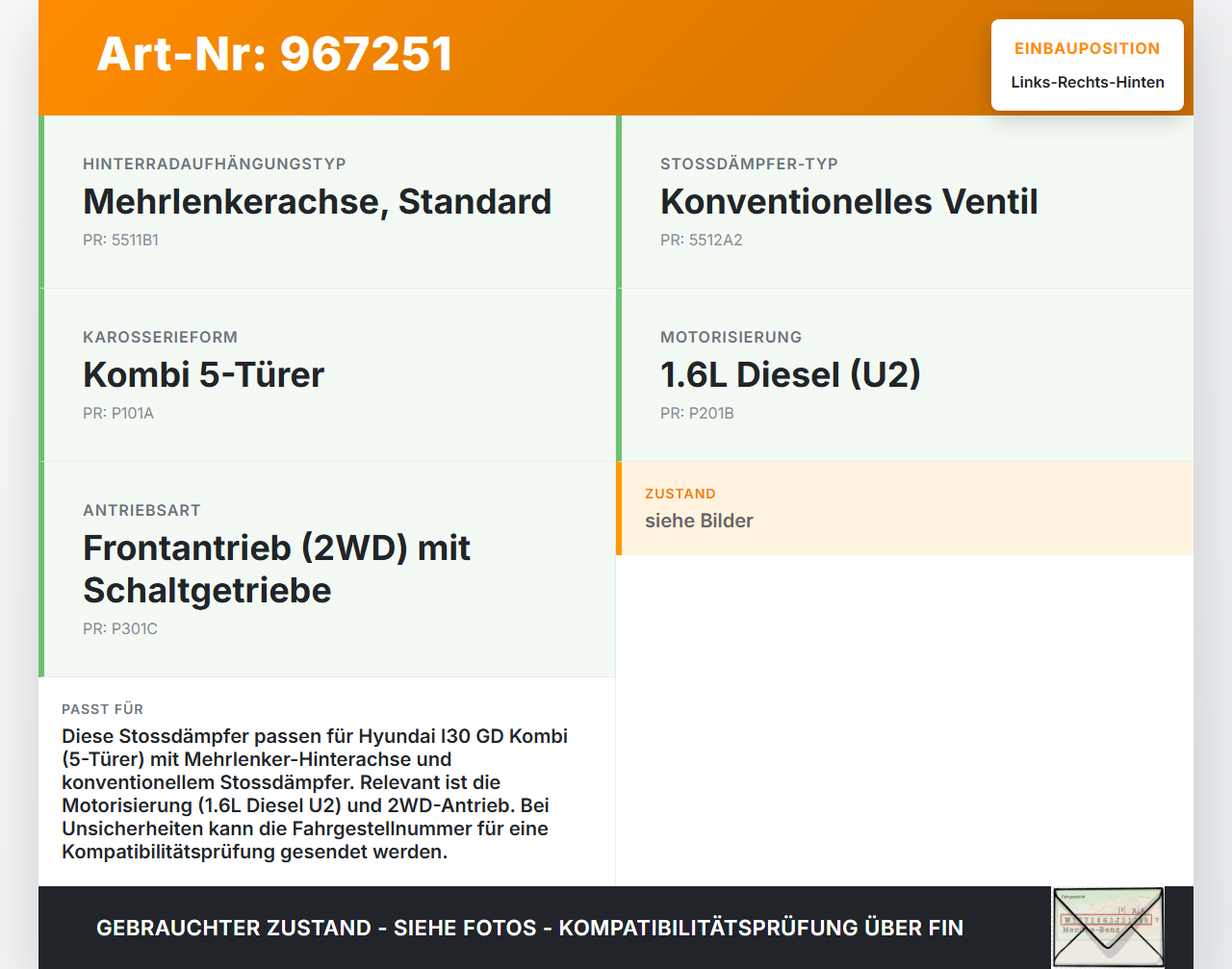Click the highlighted FIN number on the envelope
1232x969 pixels.
coord(1106,920)
